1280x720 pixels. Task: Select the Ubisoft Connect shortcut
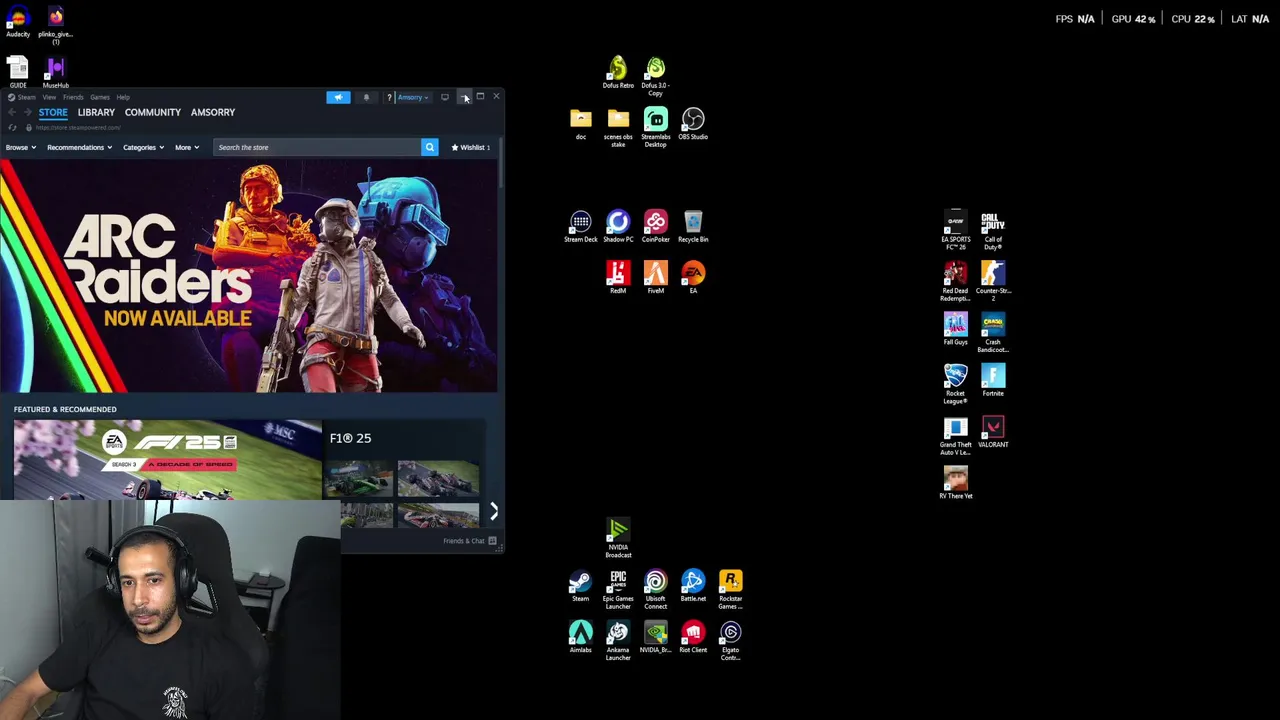tap(655, 590)
